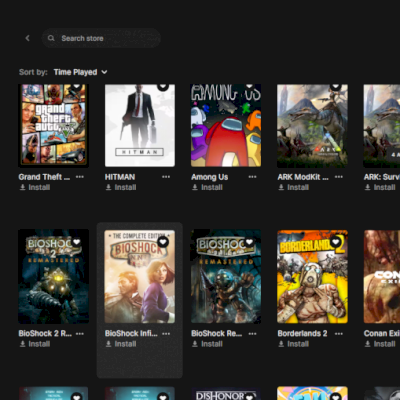Install HITMAN

click(x=121, y=187)
